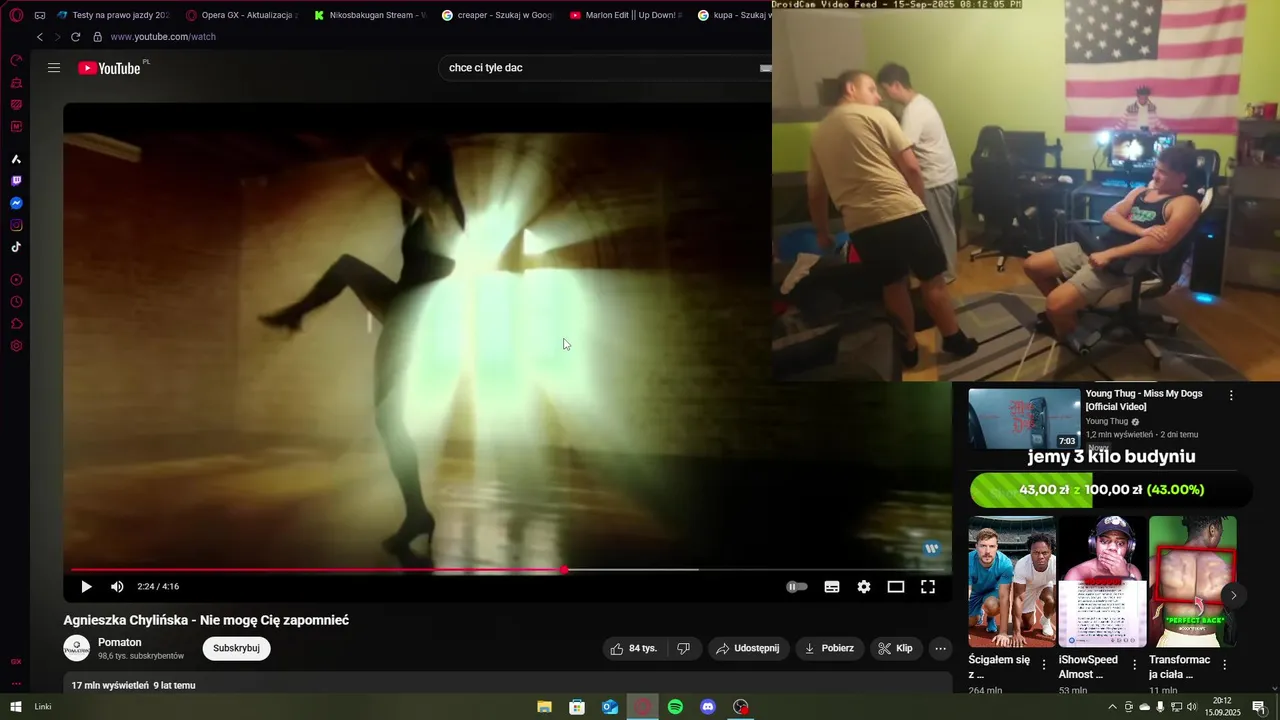
Task: Open Instagram from the Opera sidebar
Action: 16,225
